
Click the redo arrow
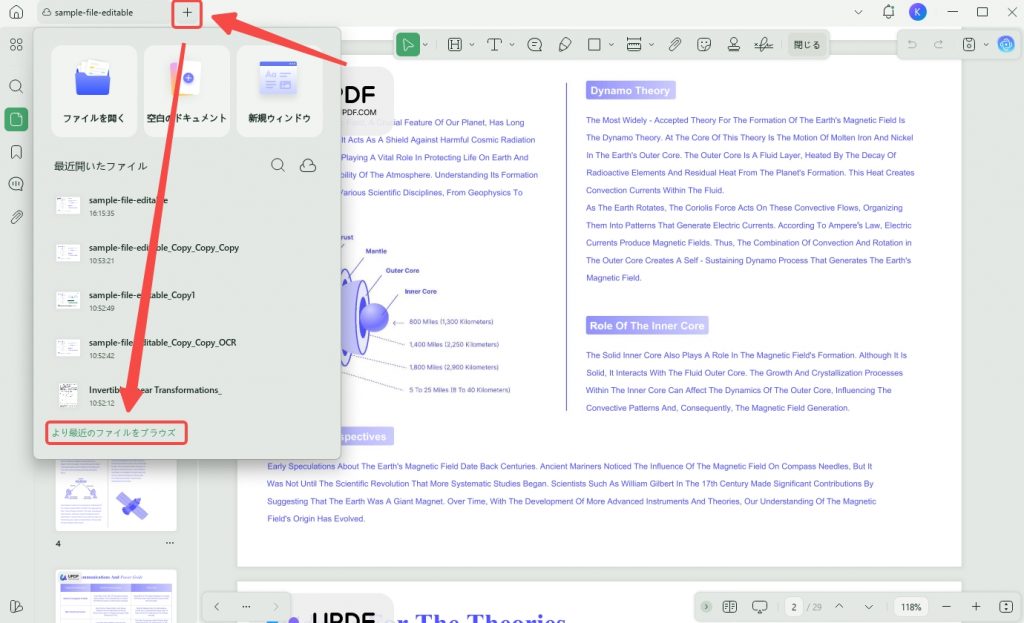pyautogui.click(x=938, y=44)
